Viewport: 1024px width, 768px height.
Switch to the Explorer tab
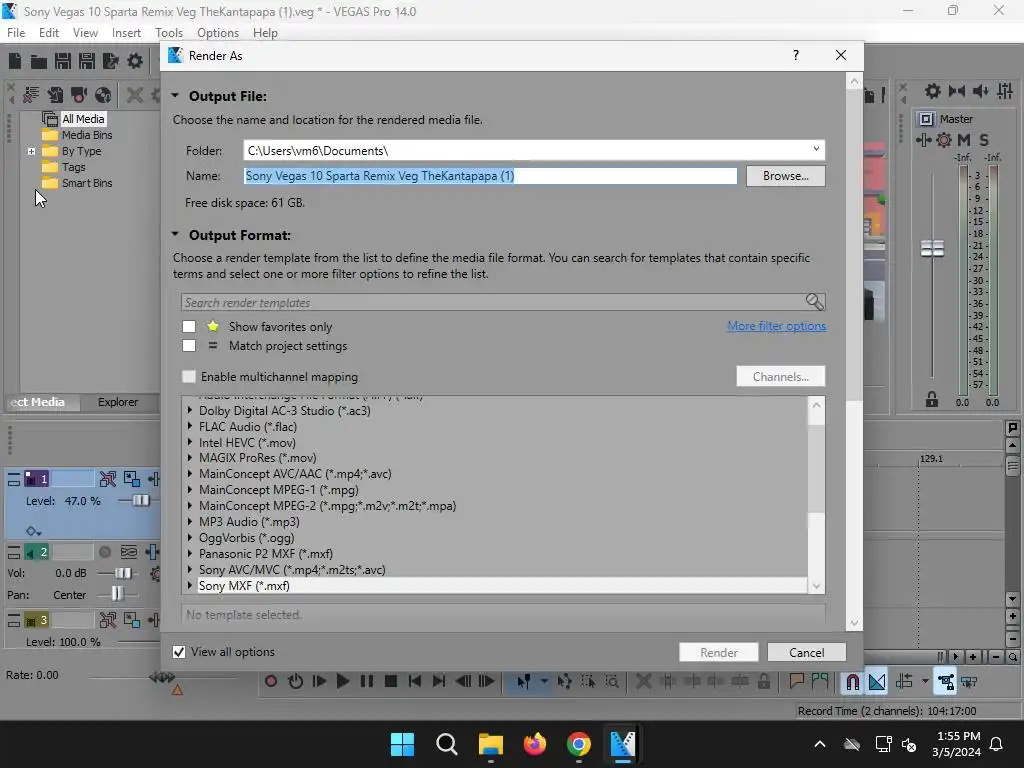pos(118,402)
